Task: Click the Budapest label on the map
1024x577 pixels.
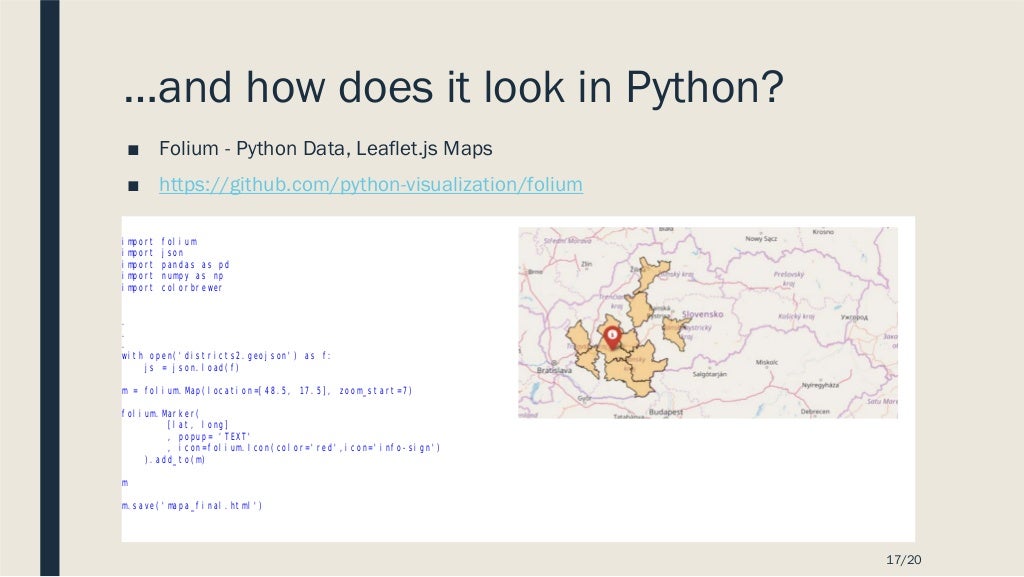Action: (x=665, y=412)
